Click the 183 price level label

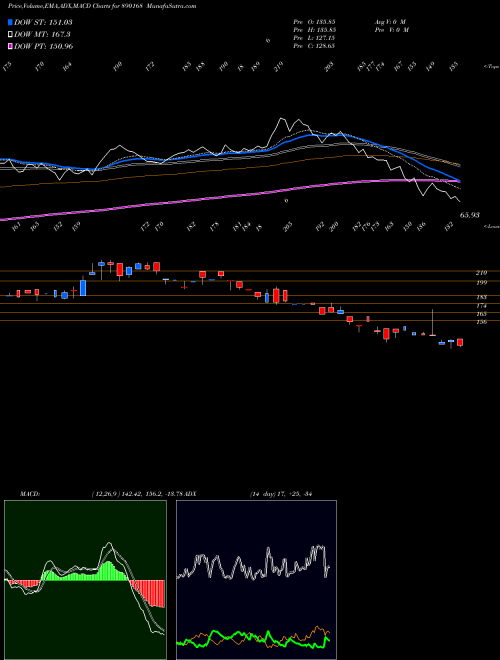click(482, 297)
